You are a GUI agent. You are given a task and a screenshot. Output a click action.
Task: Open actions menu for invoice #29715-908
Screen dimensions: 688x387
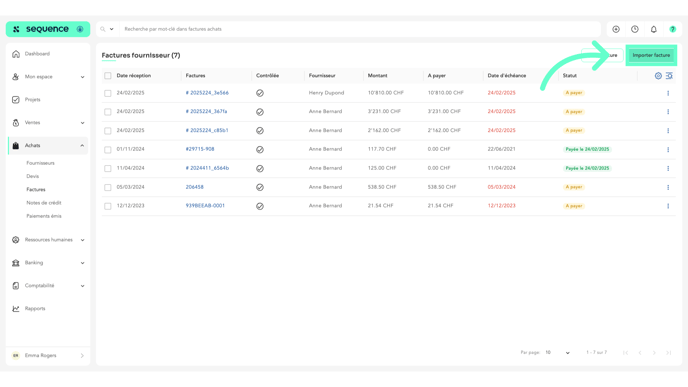click(668, 150)
